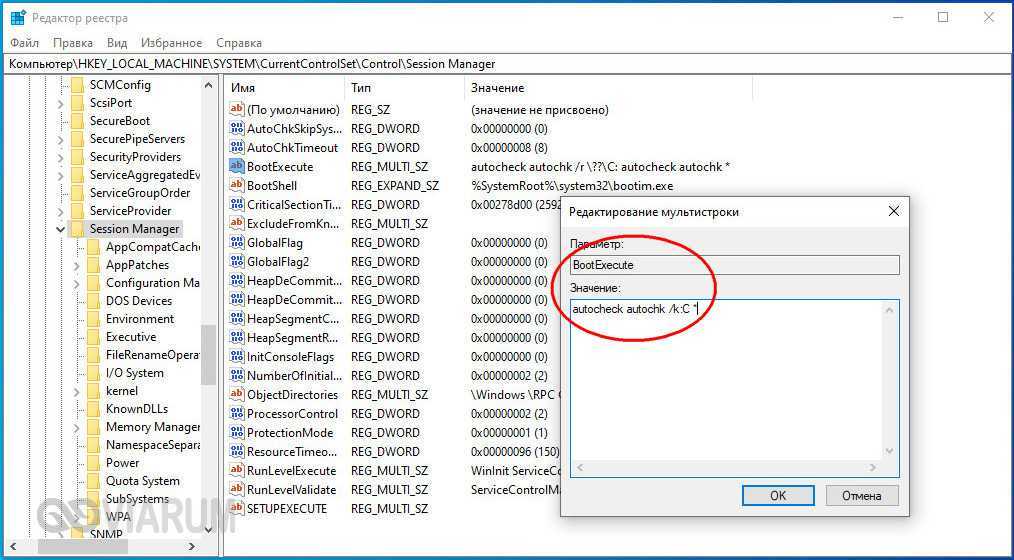
Task: Click the DWORD icon next to AutoChkSkipSys
Action: click(x=237, y=129)
